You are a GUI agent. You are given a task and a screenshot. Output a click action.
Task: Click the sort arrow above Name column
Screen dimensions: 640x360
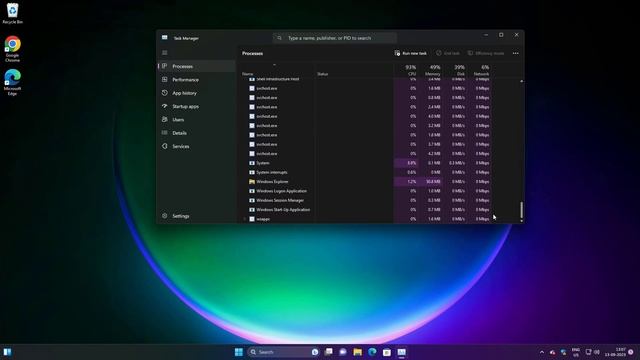tap(274, 65)
